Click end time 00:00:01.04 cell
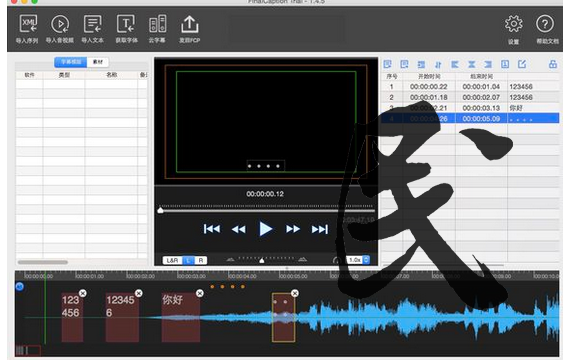Screen dimensions: 563x360 tap(481, 87)
